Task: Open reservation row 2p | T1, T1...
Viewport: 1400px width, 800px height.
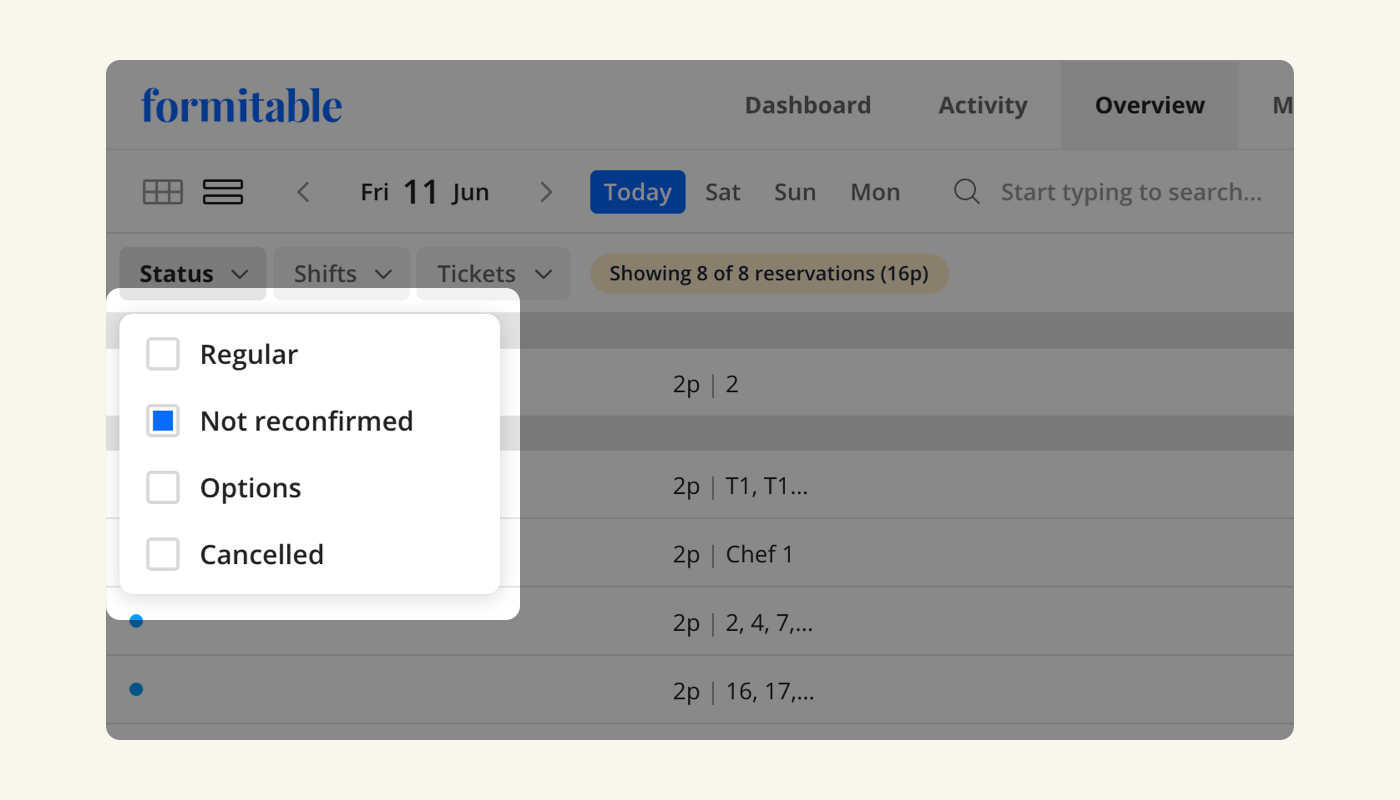Action: pyautogui.click(x=700, y=487)
